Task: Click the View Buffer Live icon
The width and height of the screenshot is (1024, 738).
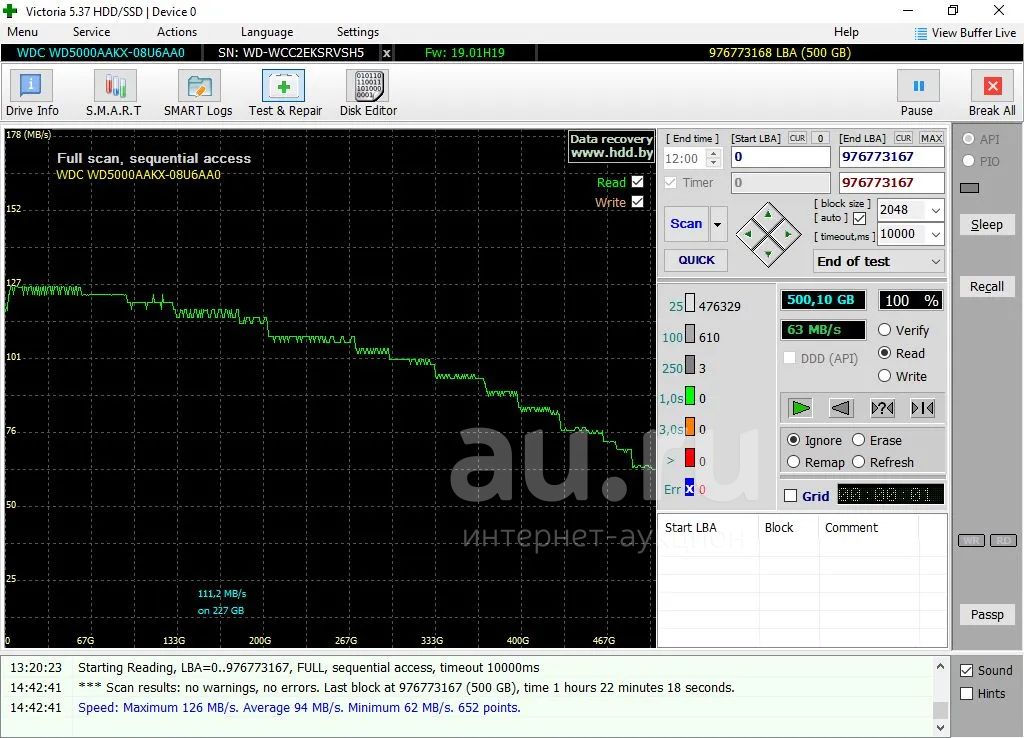Action: click(921, 33)
